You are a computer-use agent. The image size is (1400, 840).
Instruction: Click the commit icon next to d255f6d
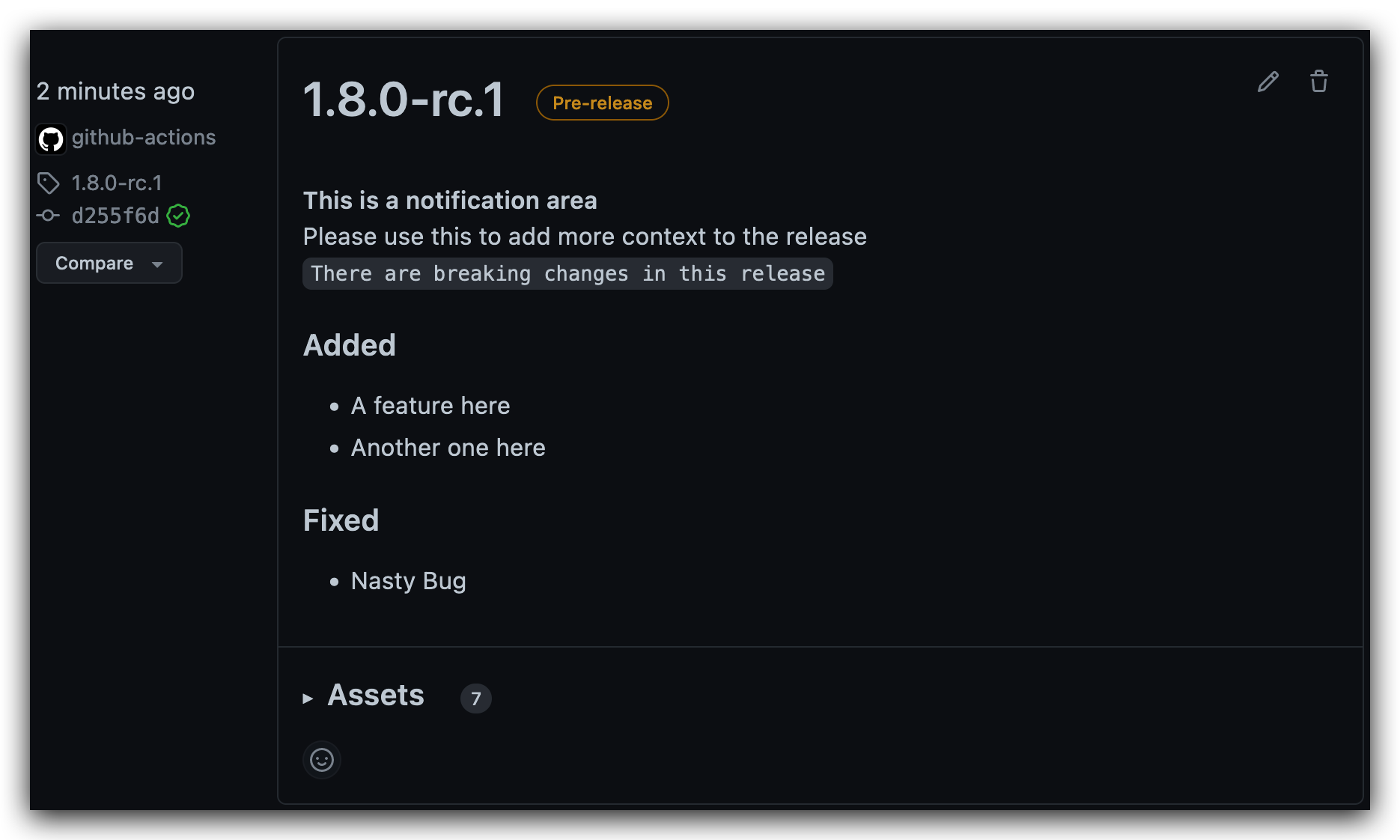tap(47, 216)
